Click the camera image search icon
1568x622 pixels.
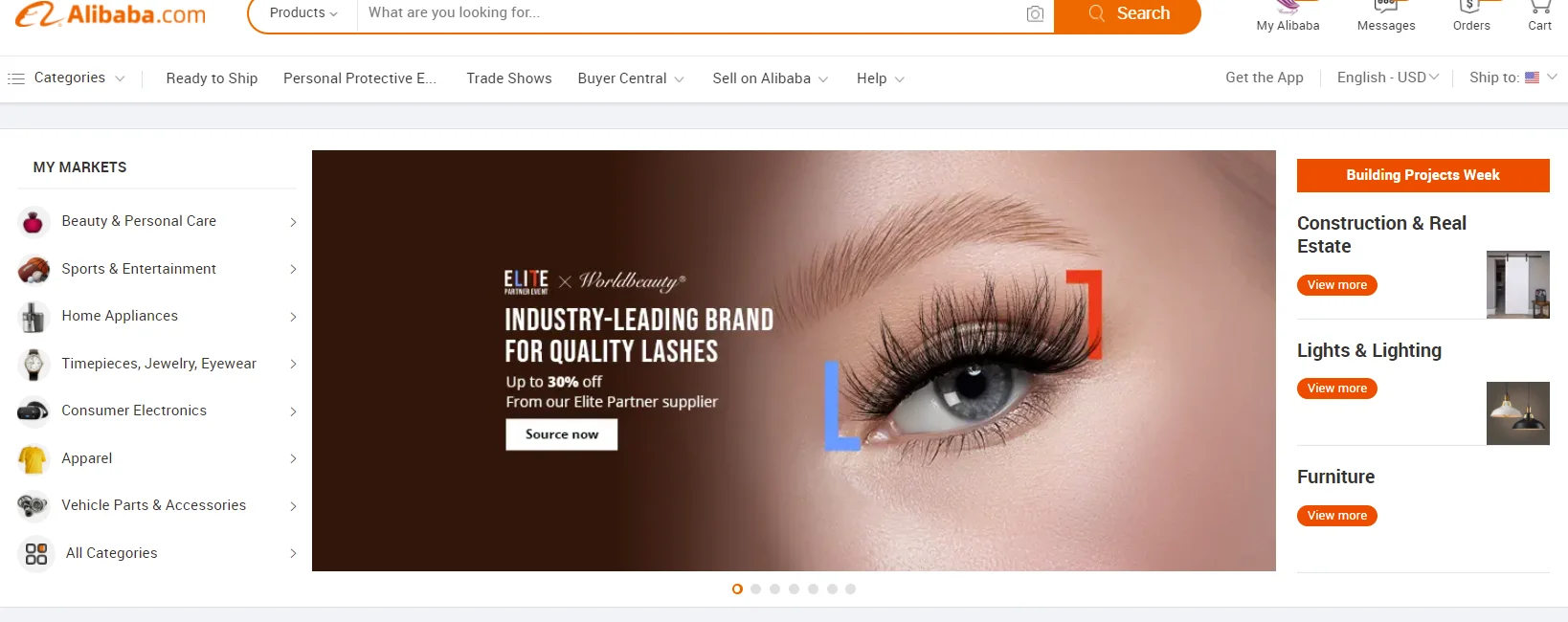[x=1035, y=13]
